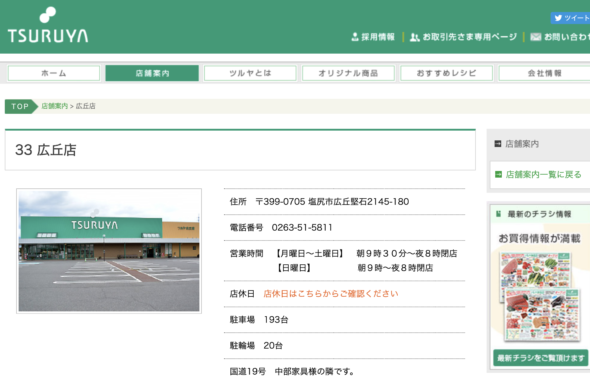The image size is (590, 380).
Task: Click the 最新のチラシ情報 header icon
Action: point(499,214)
